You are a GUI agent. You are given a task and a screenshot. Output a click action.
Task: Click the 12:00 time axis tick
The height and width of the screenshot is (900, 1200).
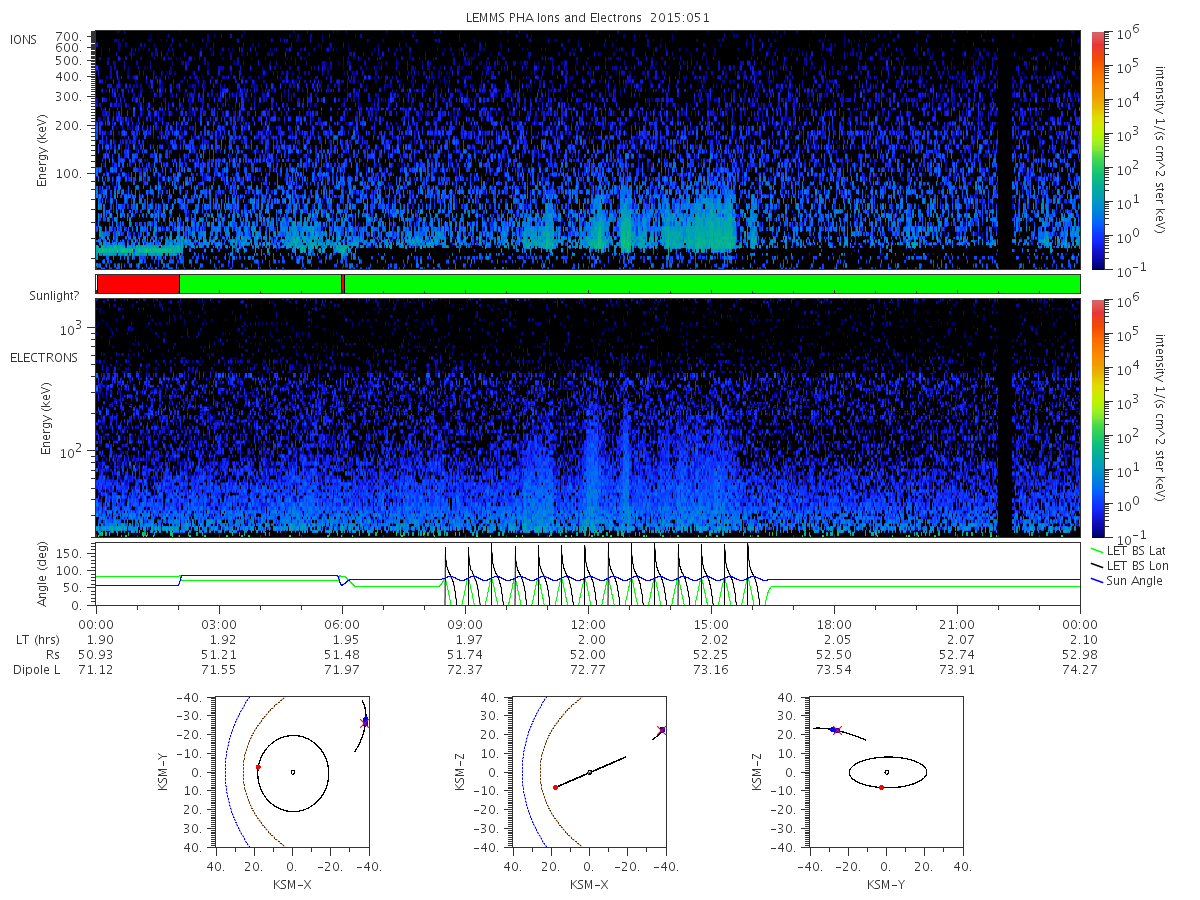point(588,624)
